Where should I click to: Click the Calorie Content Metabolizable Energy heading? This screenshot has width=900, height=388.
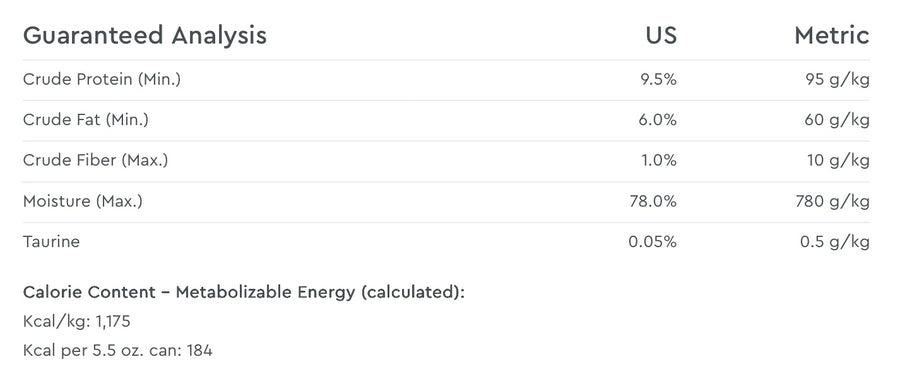244,292
